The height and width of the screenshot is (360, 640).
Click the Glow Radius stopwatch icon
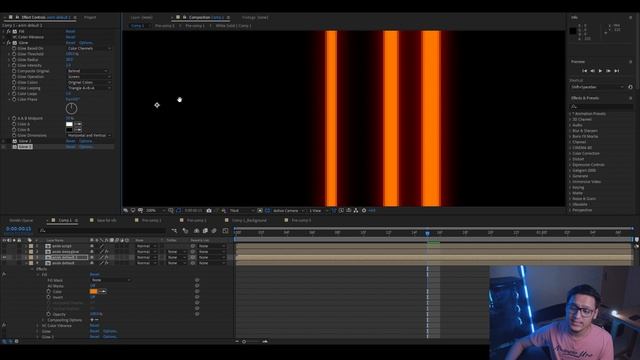pyautogui.click(x=14, y=60)
